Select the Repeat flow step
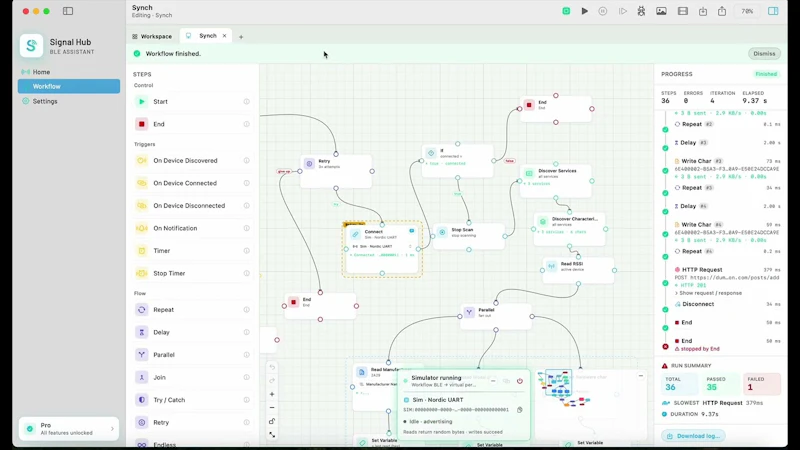 (192, 310)
